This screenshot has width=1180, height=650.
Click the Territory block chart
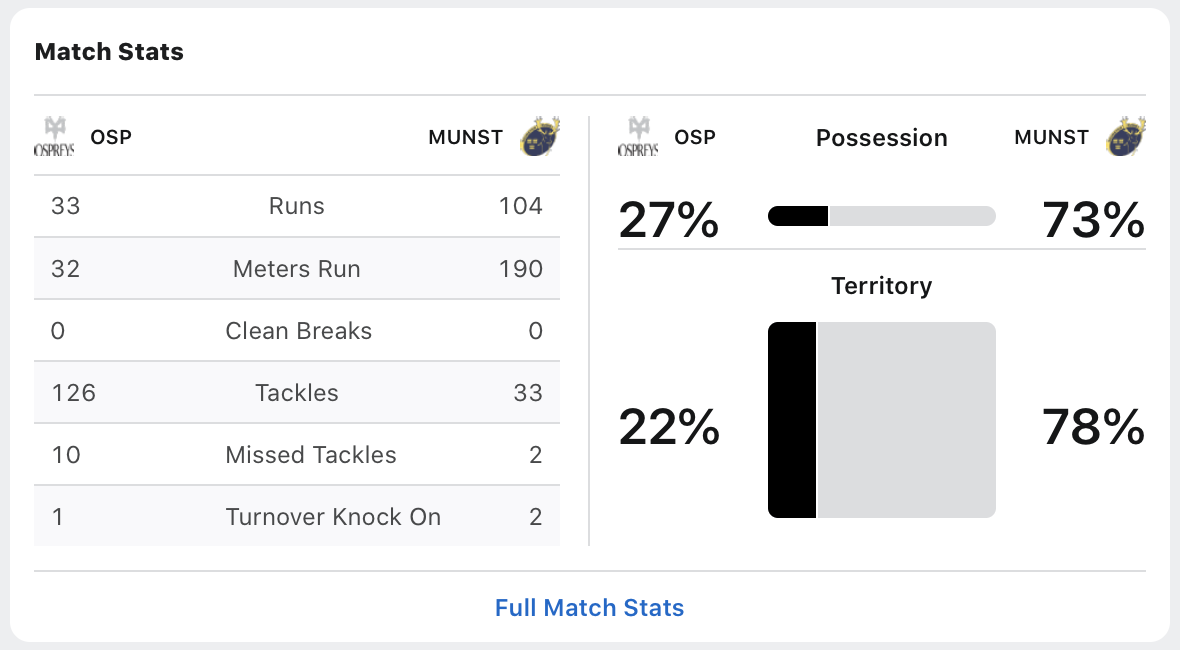click(881, 420)
